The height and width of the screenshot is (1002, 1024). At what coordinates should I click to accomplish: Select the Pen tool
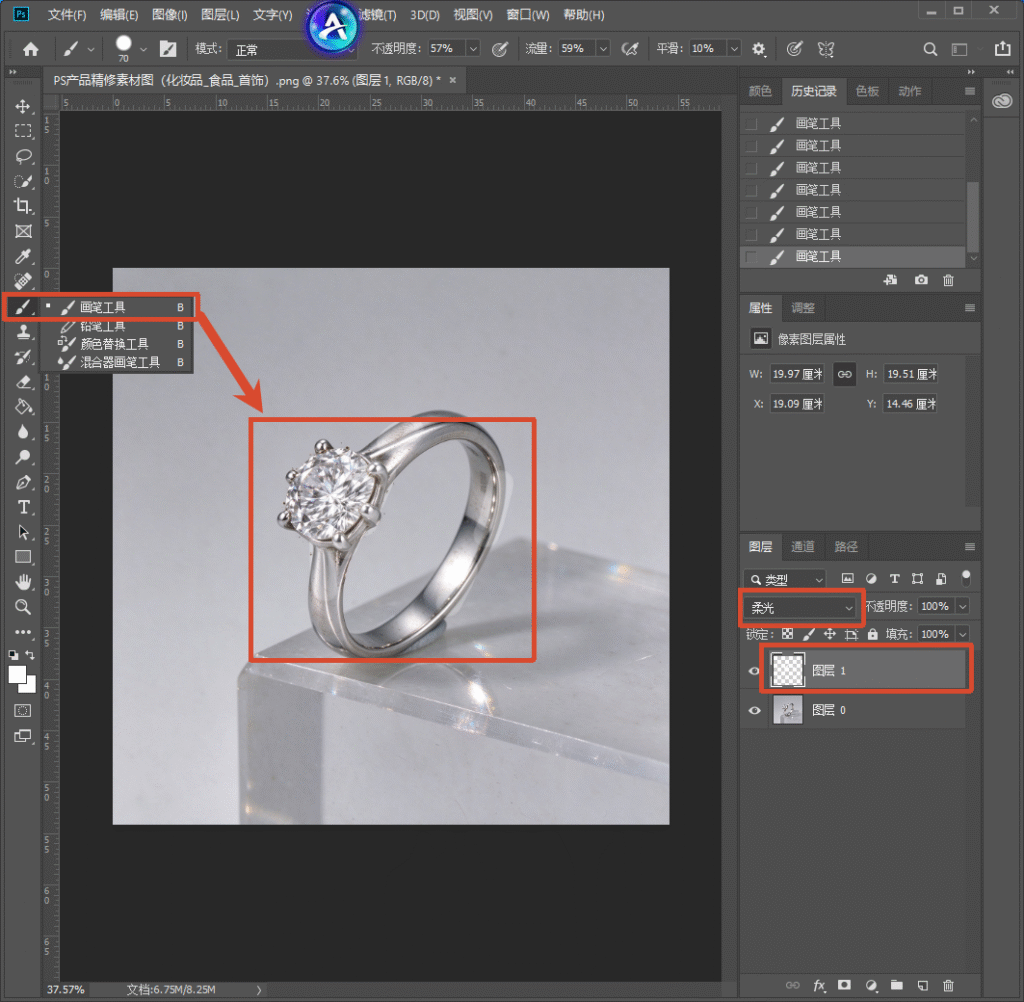click(x=23, y=482)
